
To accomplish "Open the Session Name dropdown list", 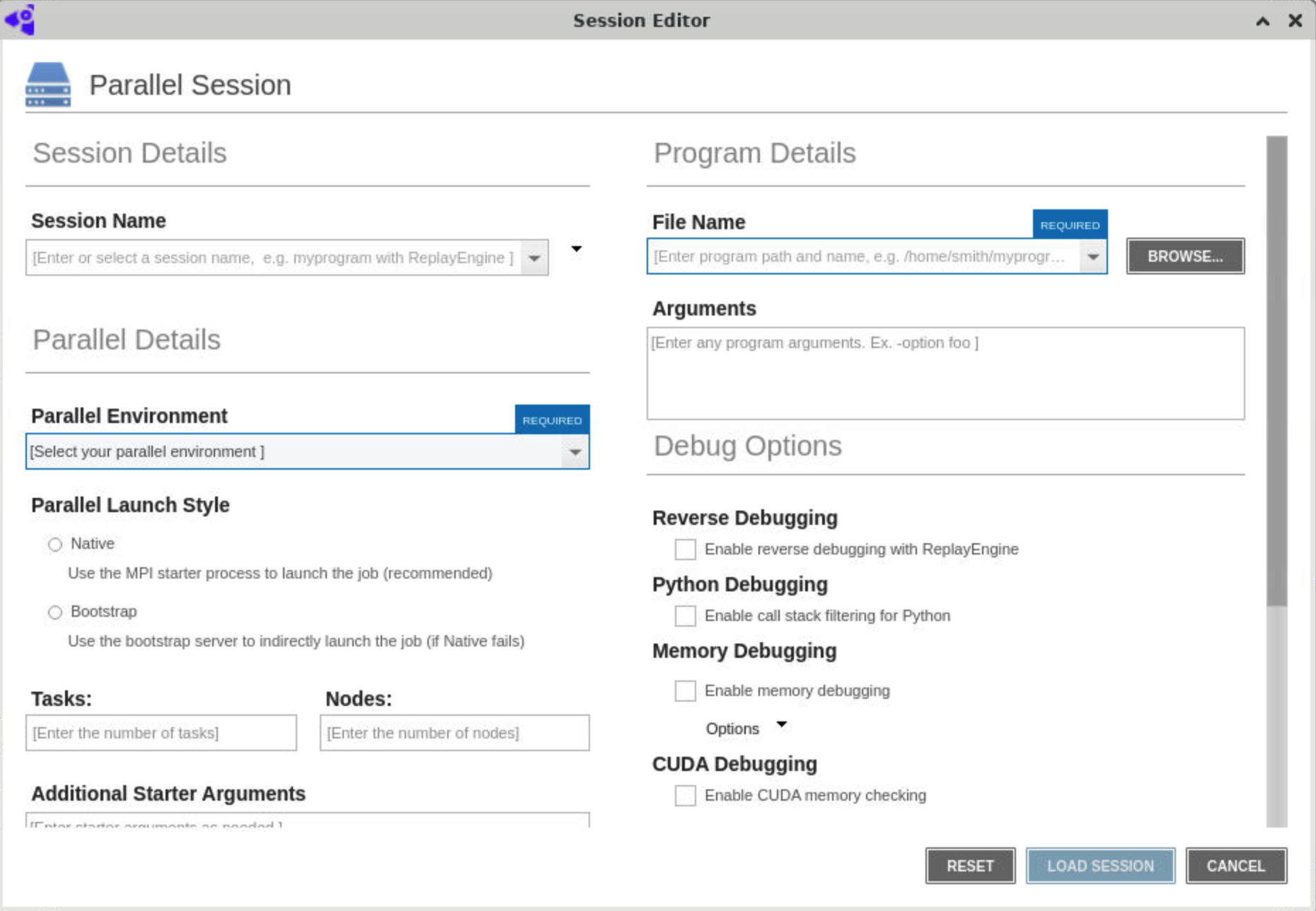I will [534, 258].
